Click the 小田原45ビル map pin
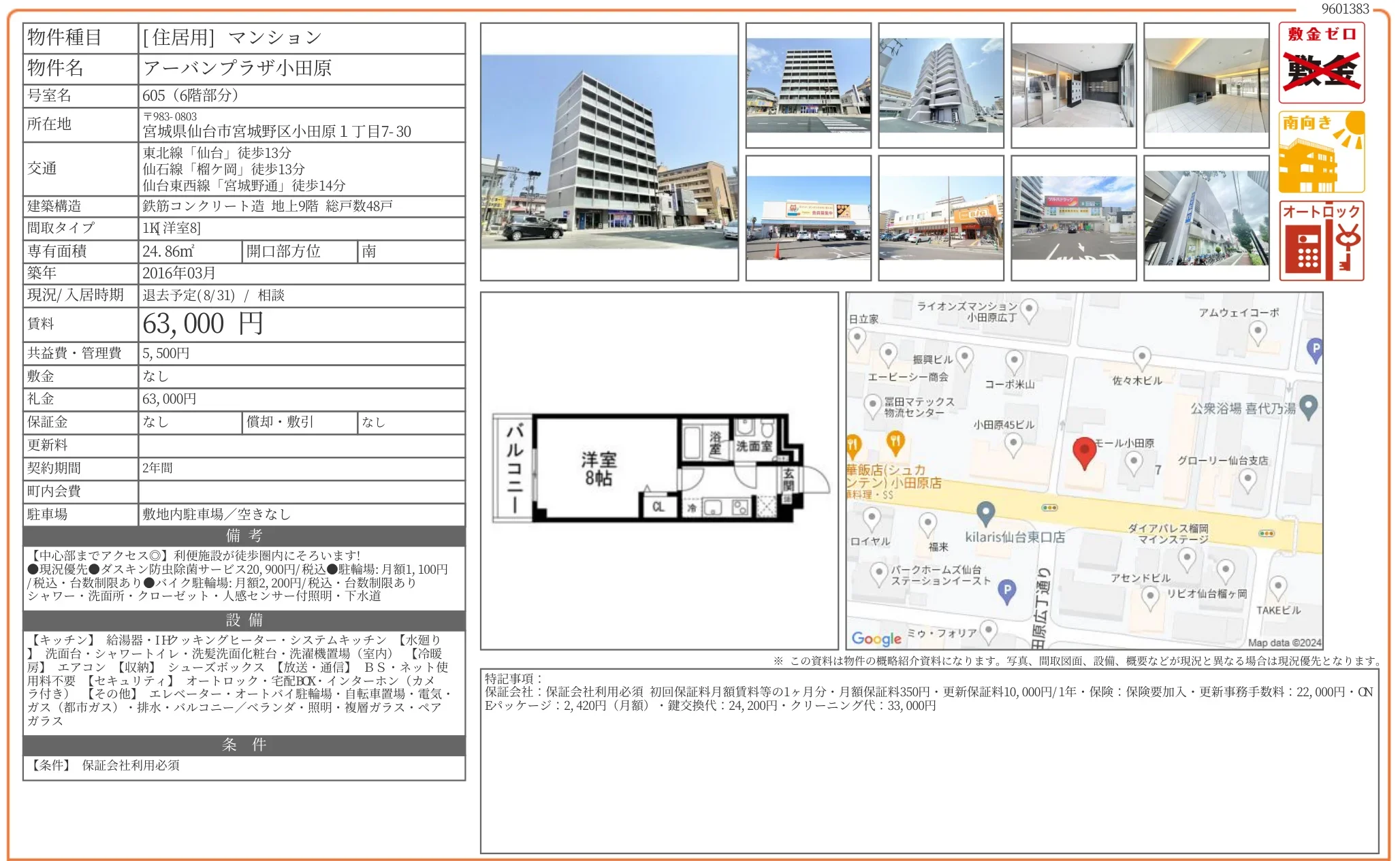This screenshot has height=861, width=1400. click(1013, 445)
